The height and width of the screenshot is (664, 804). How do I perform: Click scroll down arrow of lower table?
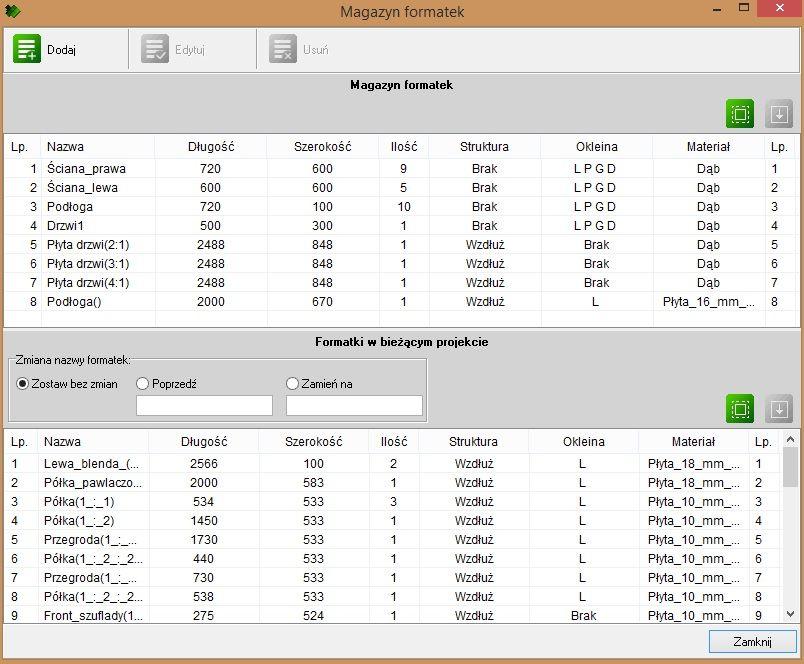(791, 614)
